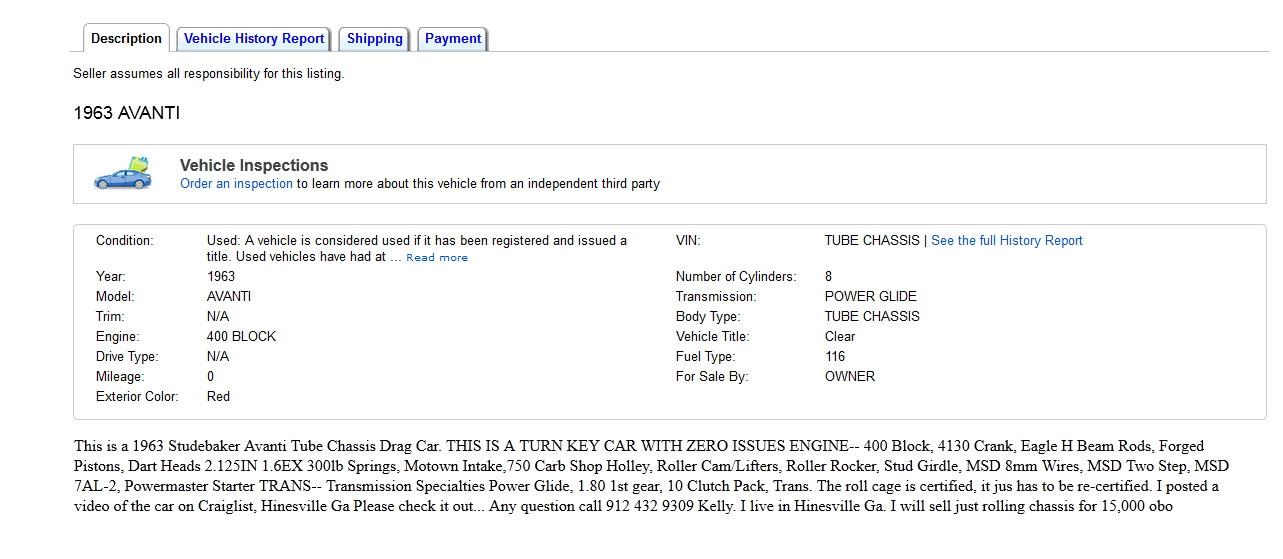Click the Exterior Color value 'Red'
Screen dimensions: 1283x559
(218, 397)
